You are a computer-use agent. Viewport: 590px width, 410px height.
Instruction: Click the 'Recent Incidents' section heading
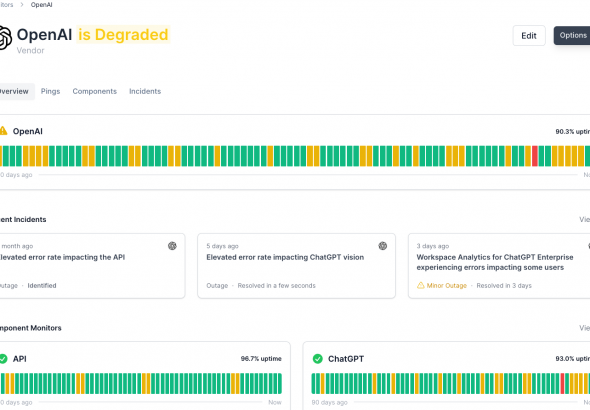(23, 219)
